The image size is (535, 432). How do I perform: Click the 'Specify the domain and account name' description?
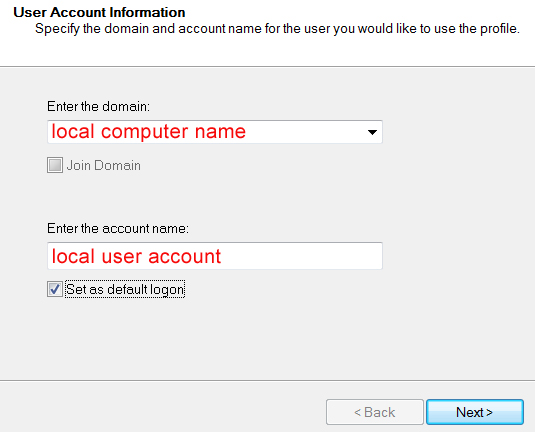[x=277, y=29]
